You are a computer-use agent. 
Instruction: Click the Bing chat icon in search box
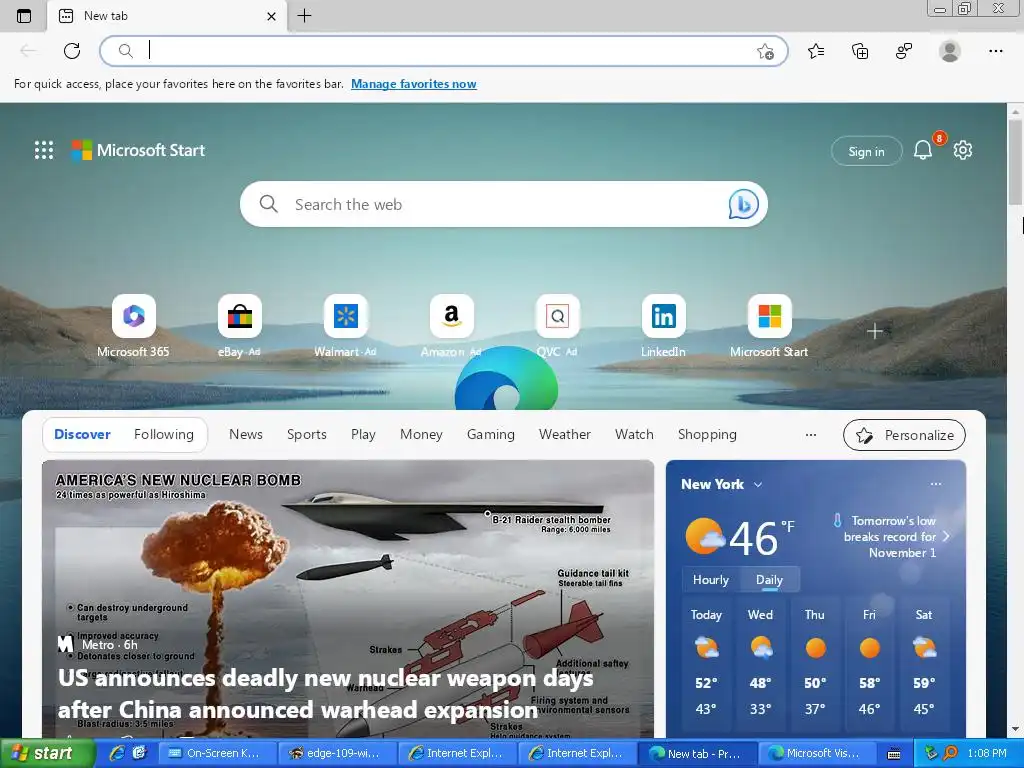click(x=743, y=204)
